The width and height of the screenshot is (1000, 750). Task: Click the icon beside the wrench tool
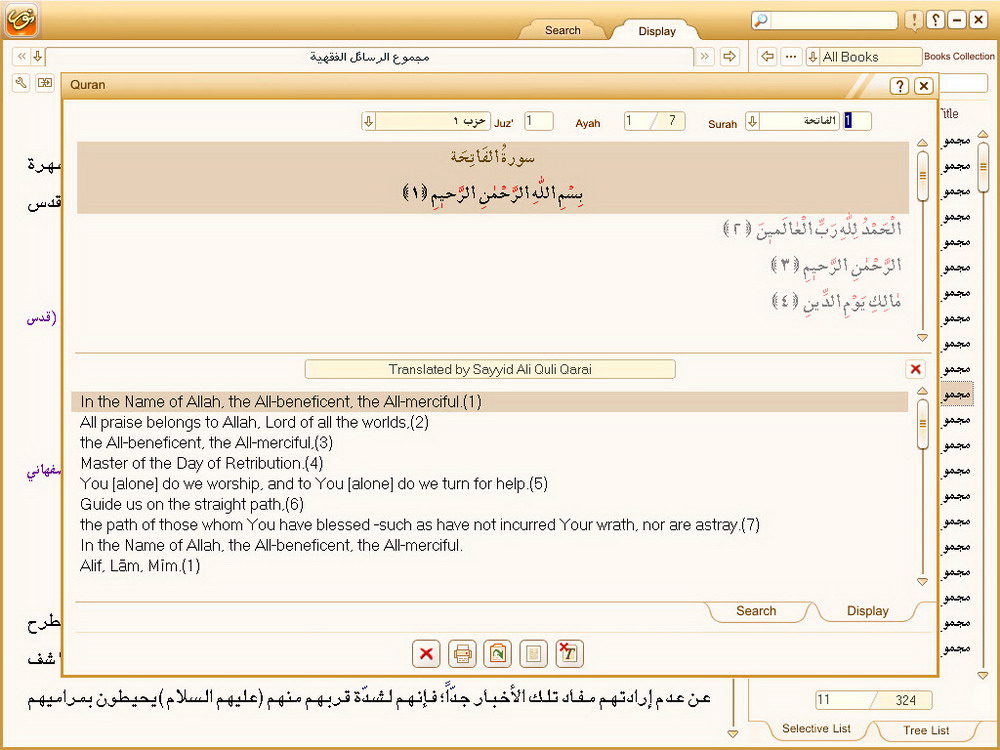[45, 83]
